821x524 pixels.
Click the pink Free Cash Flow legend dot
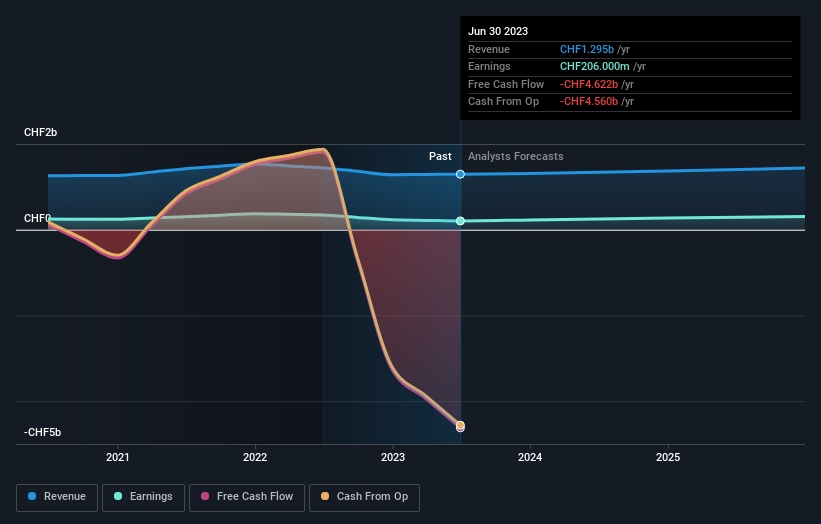(205, 496)
